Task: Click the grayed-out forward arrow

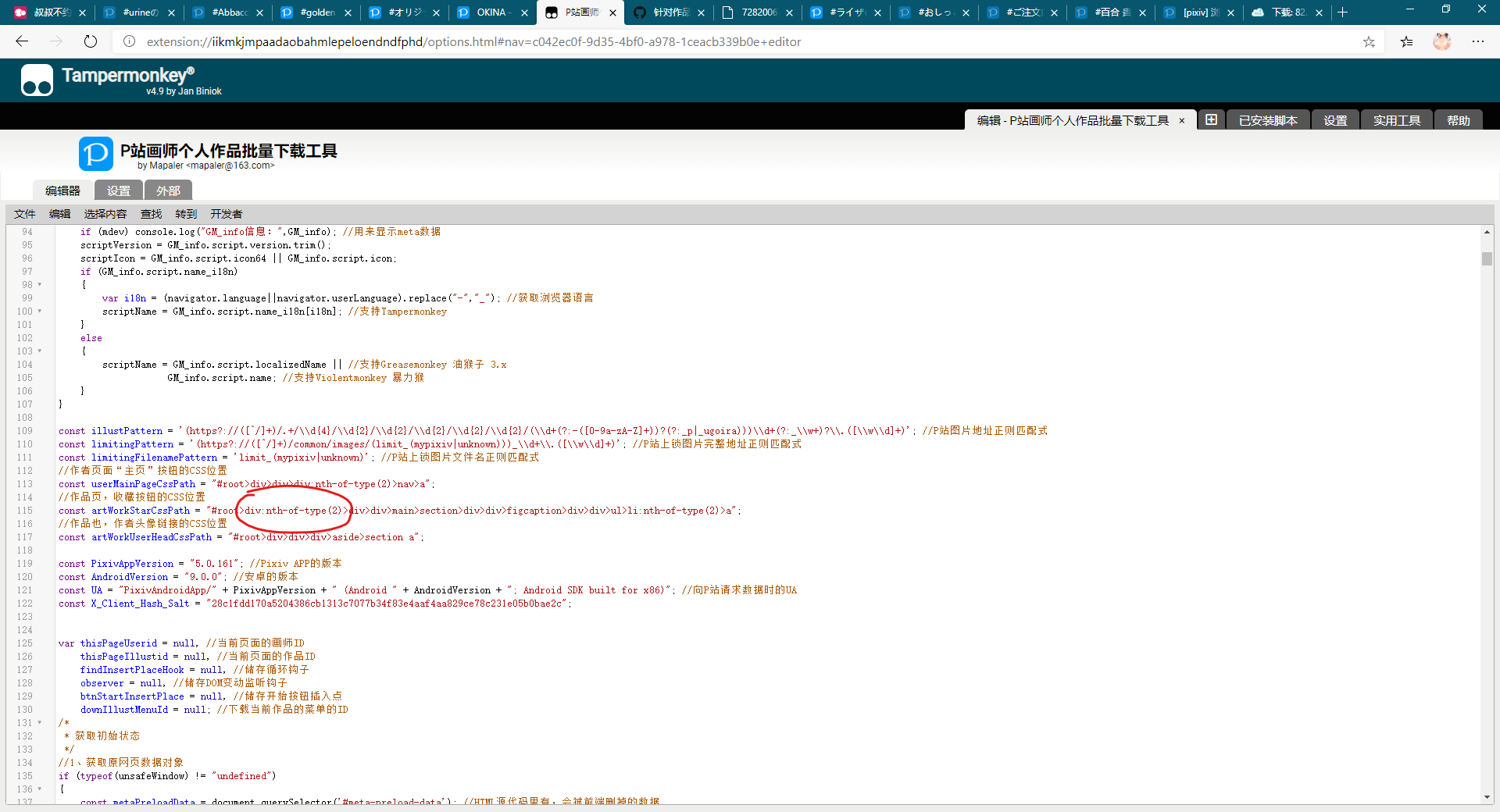Action: point(55,41)
